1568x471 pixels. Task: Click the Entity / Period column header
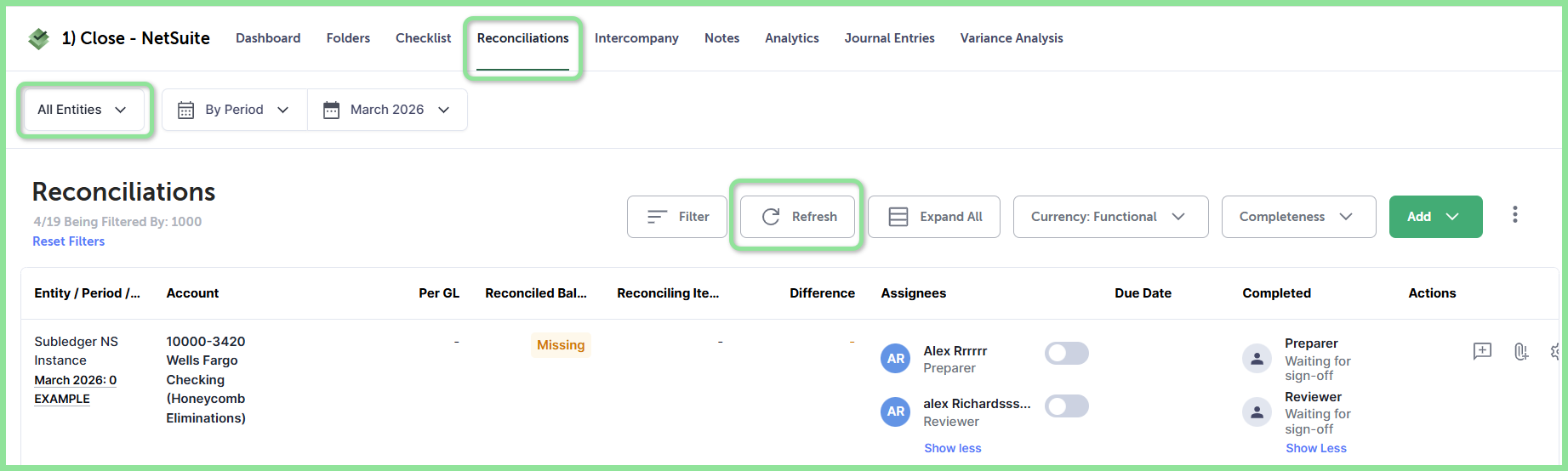tap(87, 293)
